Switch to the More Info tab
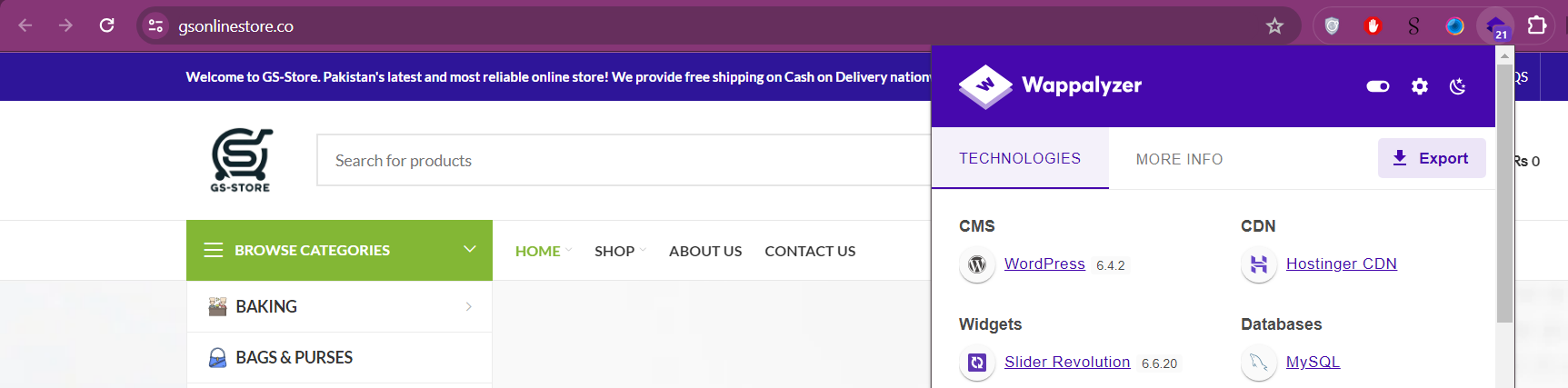This screenshot has width=1568, height=388. (1179, 159)
